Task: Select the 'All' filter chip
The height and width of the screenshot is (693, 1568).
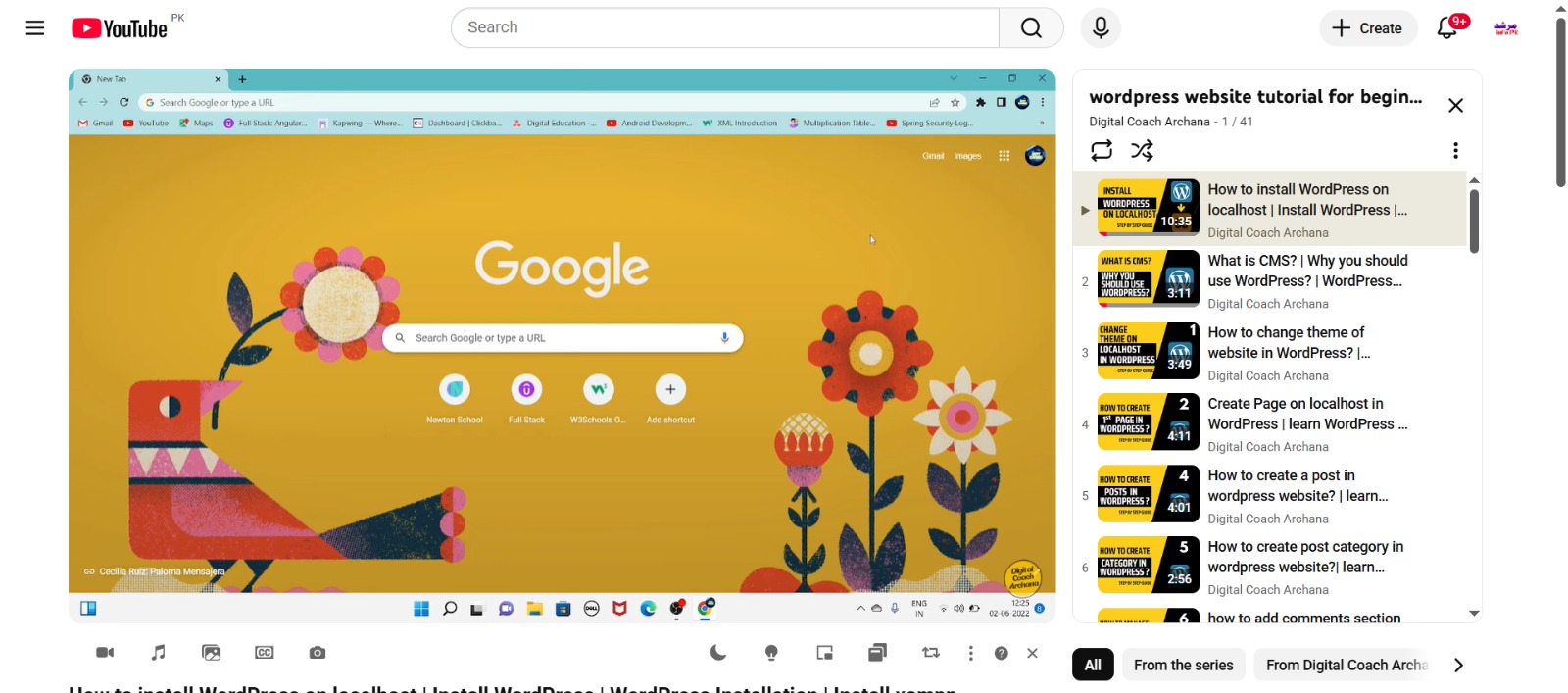Action: pyautogui.click(x=1093, y=665)
